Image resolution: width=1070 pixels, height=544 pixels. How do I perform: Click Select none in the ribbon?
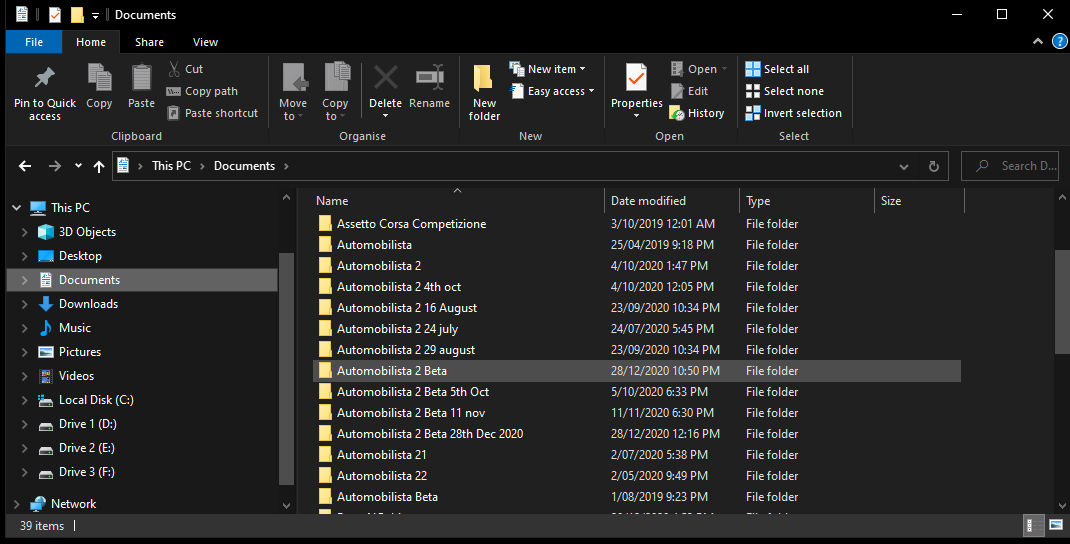coord(785,91)
